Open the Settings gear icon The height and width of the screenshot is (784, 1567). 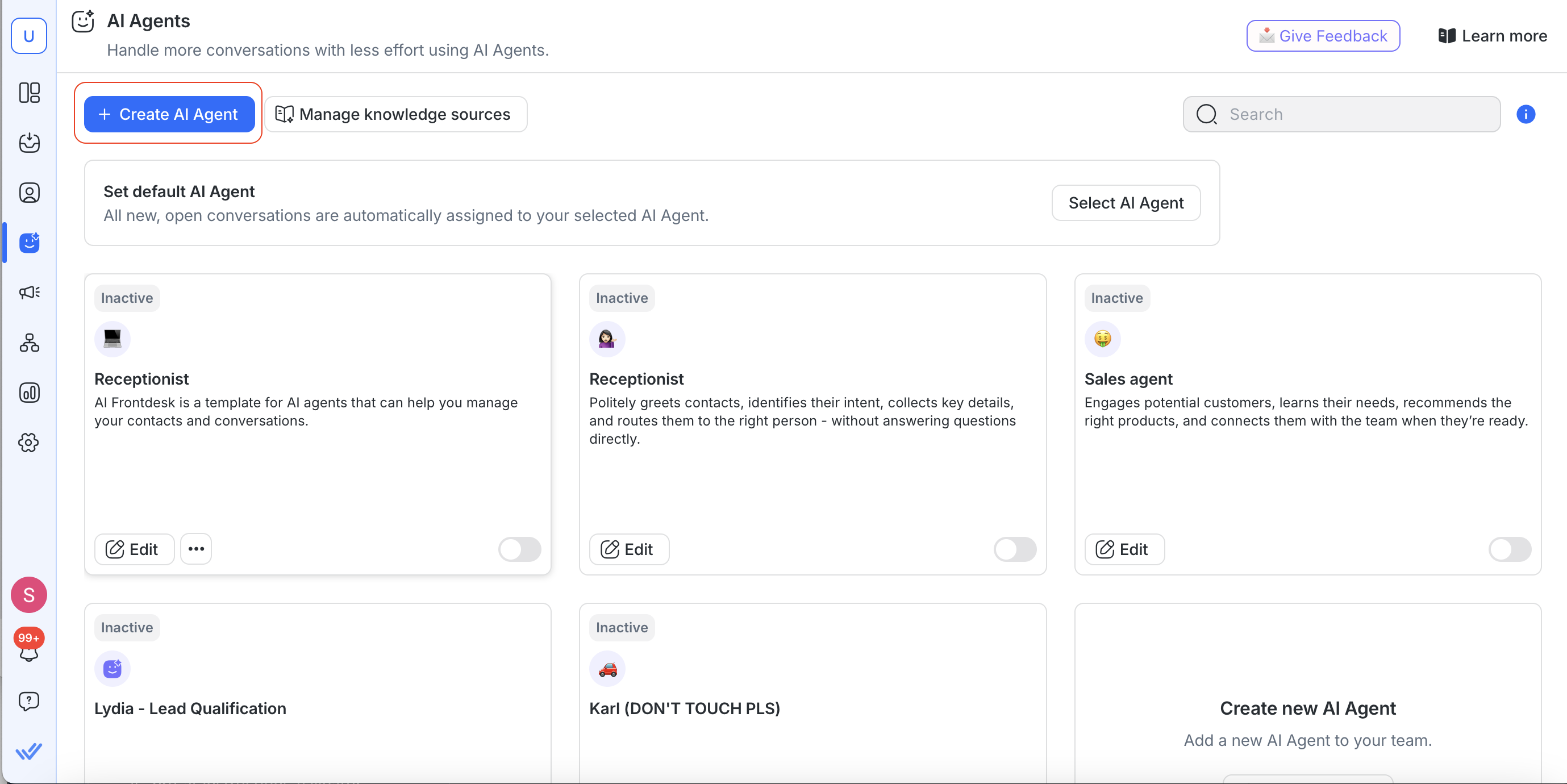click(29, 442)
